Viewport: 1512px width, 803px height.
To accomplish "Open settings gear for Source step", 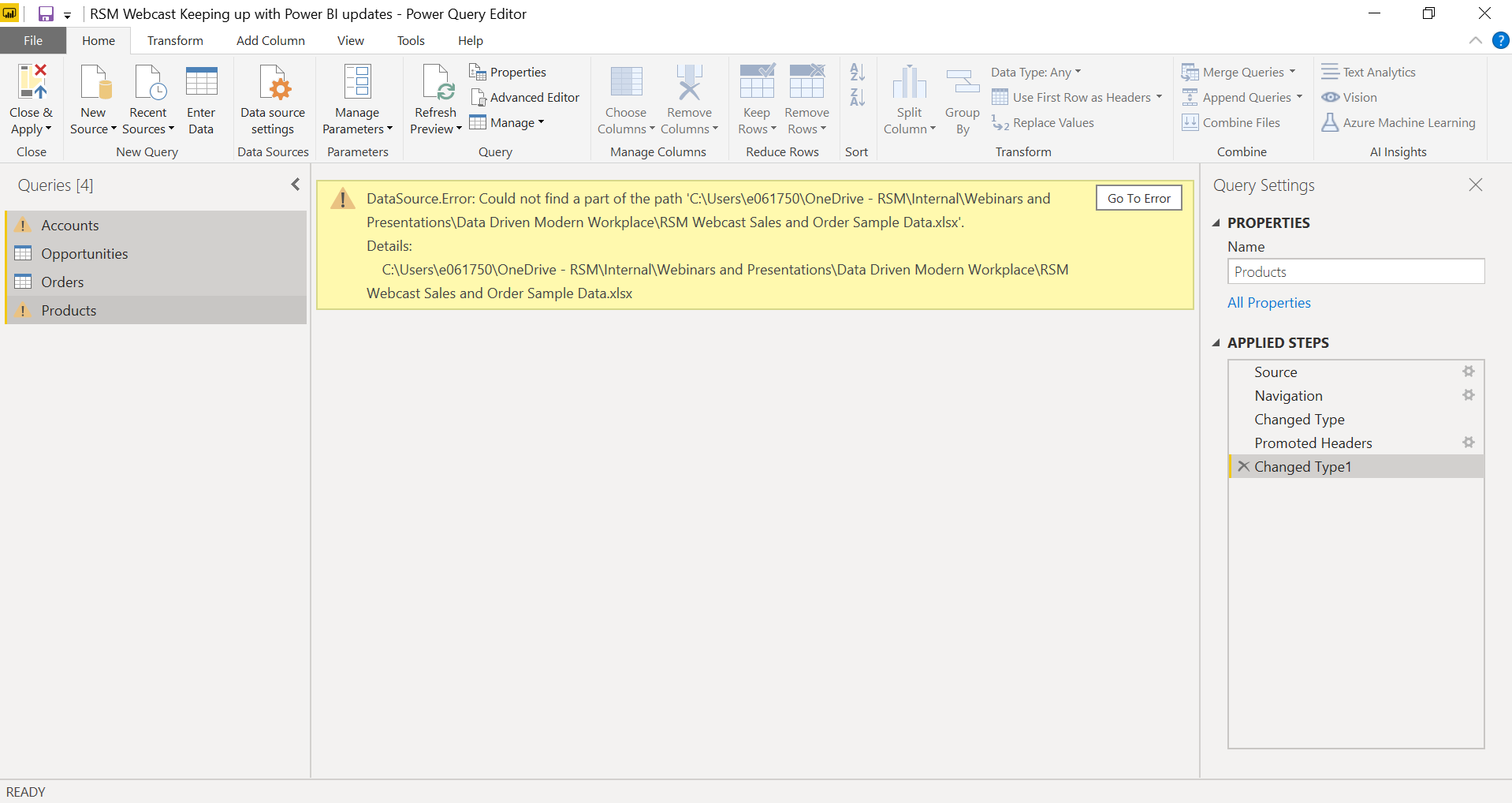I will (x=1468, y=372).
